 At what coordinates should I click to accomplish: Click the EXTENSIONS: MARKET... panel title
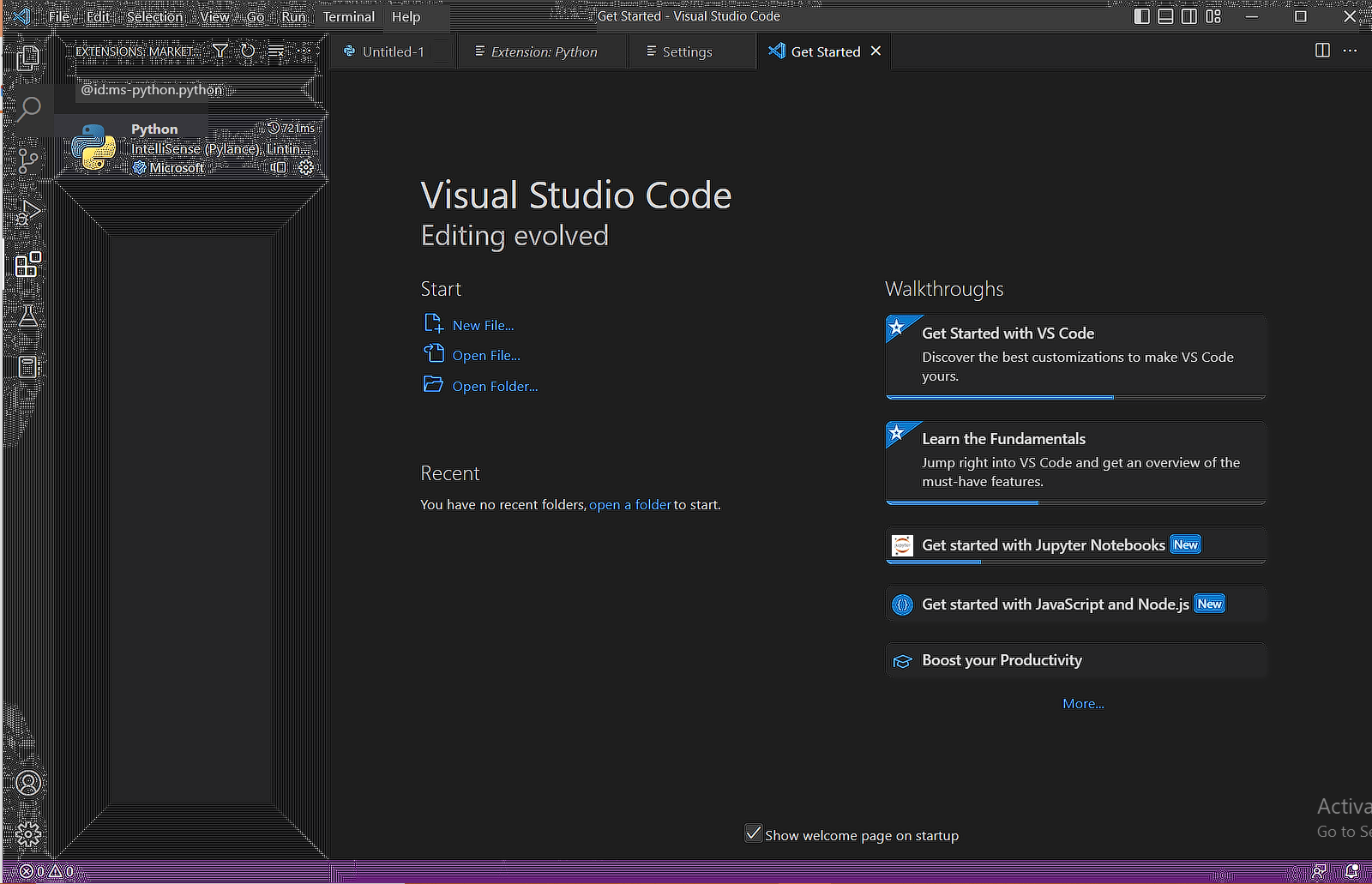136,51
